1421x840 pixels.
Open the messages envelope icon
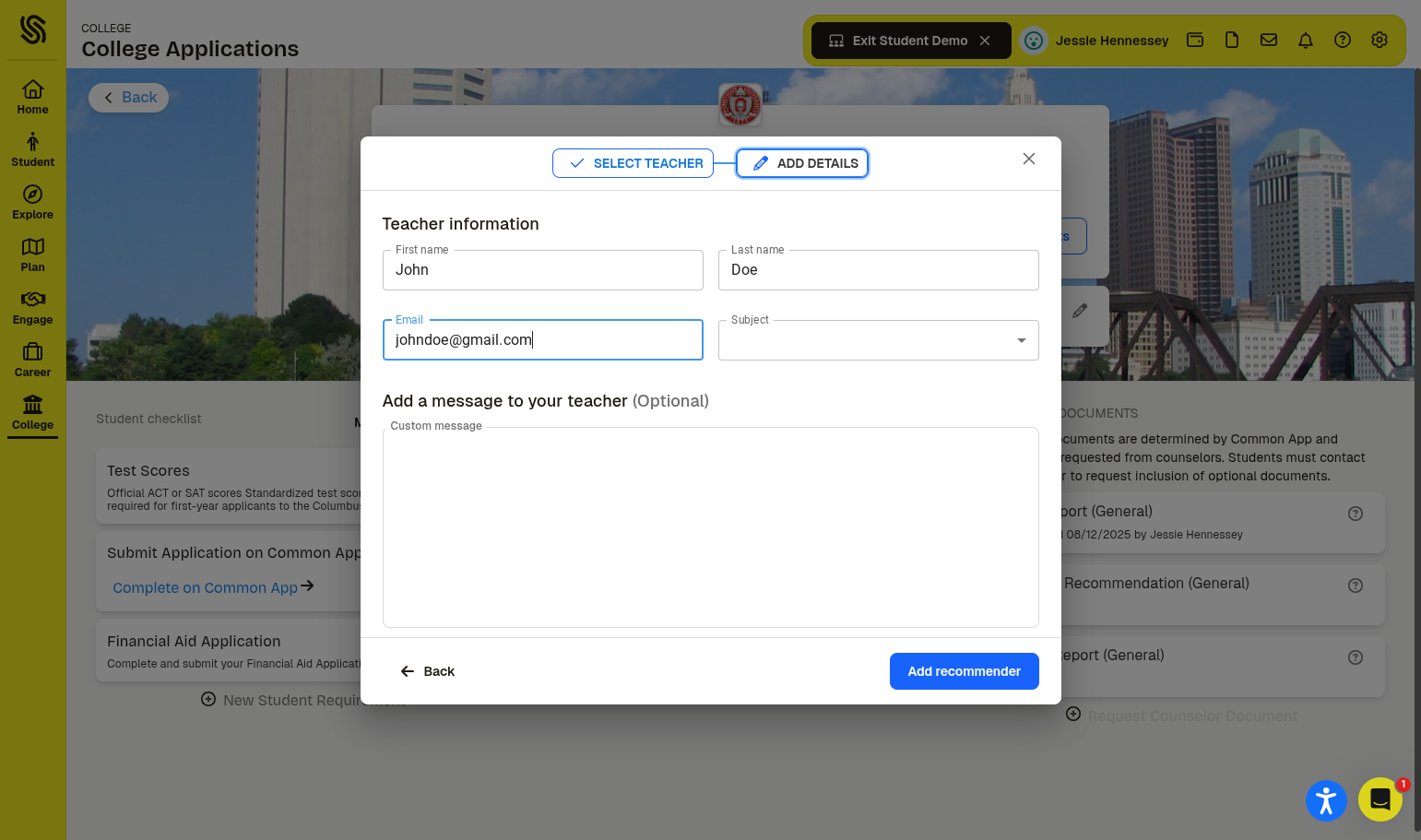[1269, 40]
